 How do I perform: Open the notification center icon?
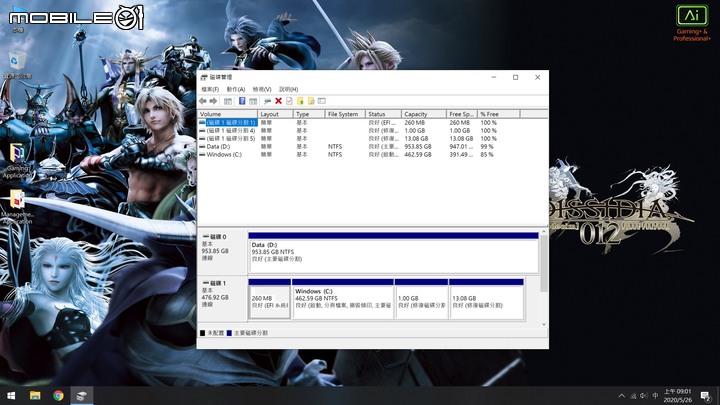click(x=706, y=395)
